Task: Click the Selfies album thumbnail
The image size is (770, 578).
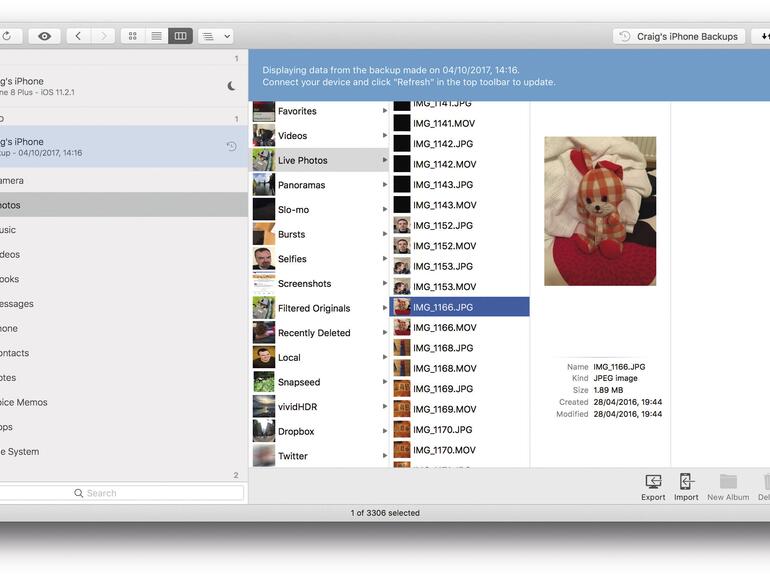Action: coord(264,259)
